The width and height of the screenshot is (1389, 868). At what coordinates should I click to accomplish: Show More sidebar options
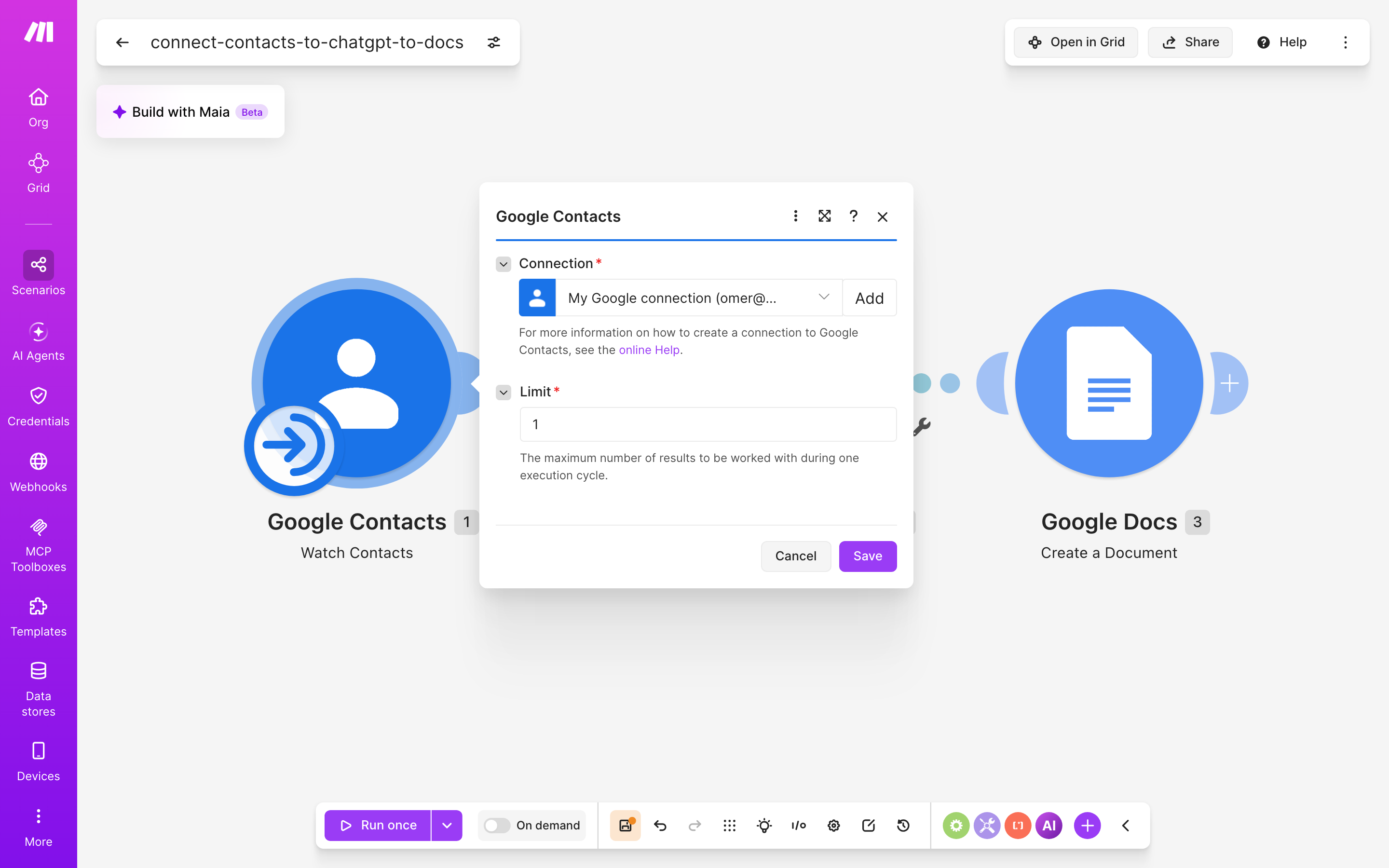pos(39,827)
